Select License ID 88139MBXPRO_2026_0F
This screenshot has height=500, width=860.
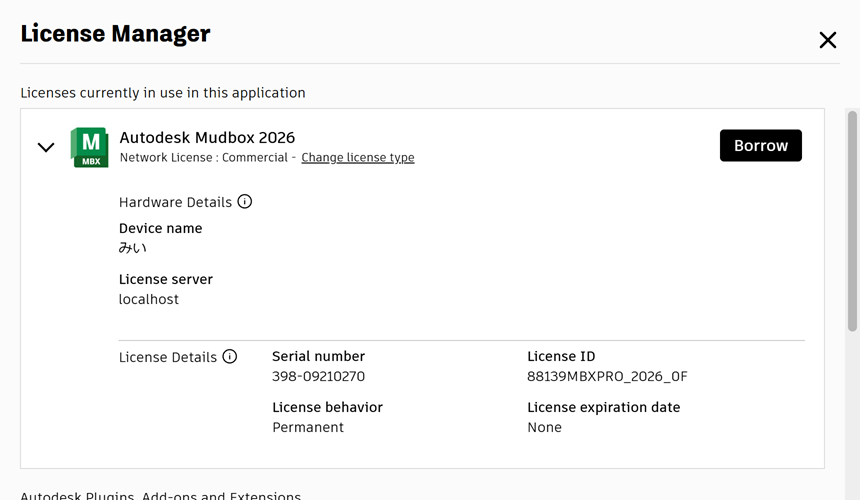(x=607, y=376)
